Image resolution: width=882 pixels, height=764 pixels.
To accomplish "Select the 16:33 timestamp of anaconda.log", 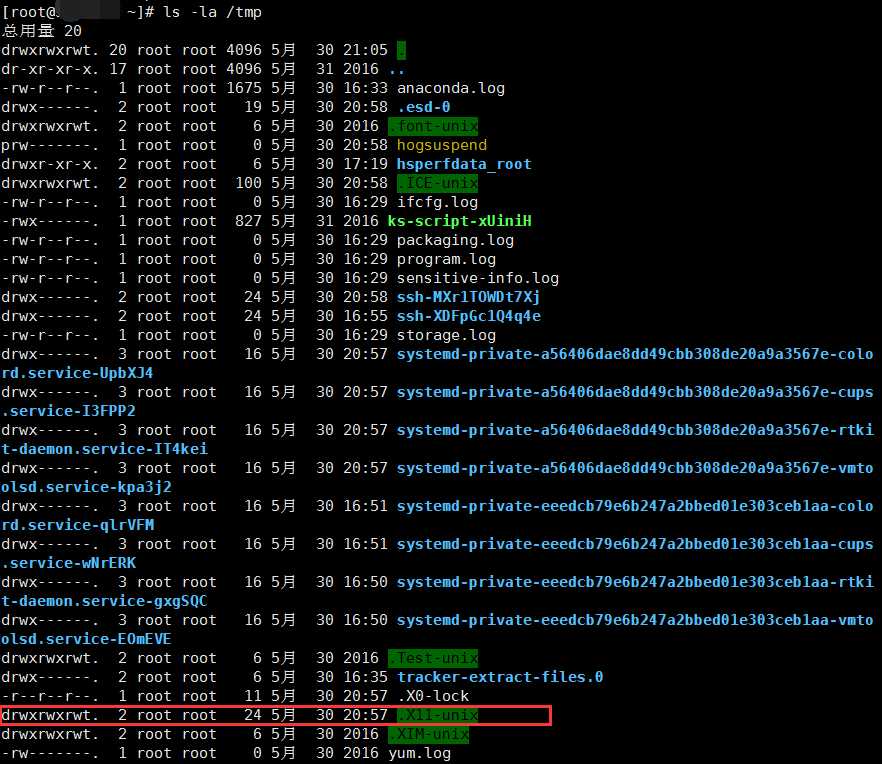I will pyautogui.click(x=365, y=88).
